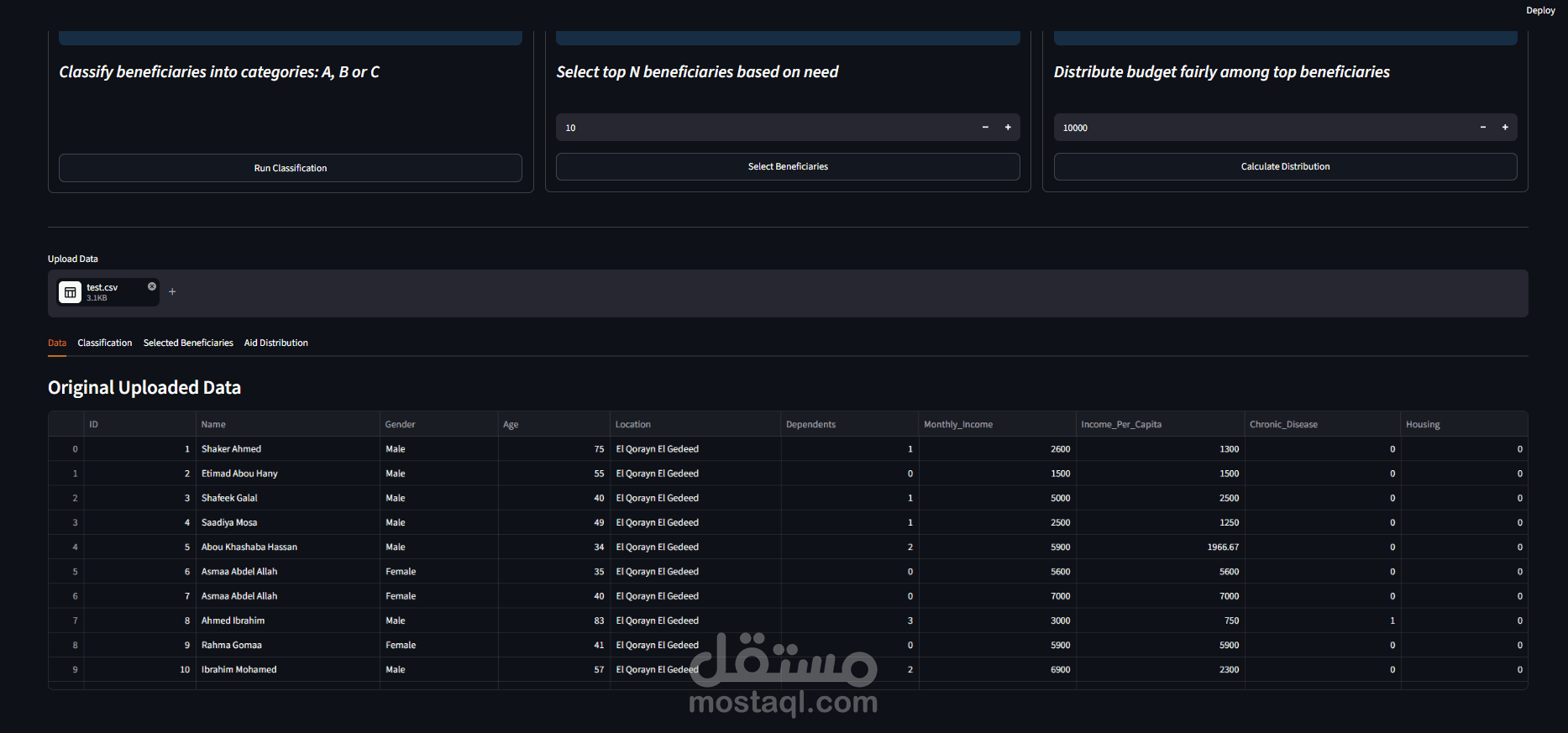The width and height of the screenshot is (1568, 733).
Task: Click the Location column header
Action: [x=695, y=424]
